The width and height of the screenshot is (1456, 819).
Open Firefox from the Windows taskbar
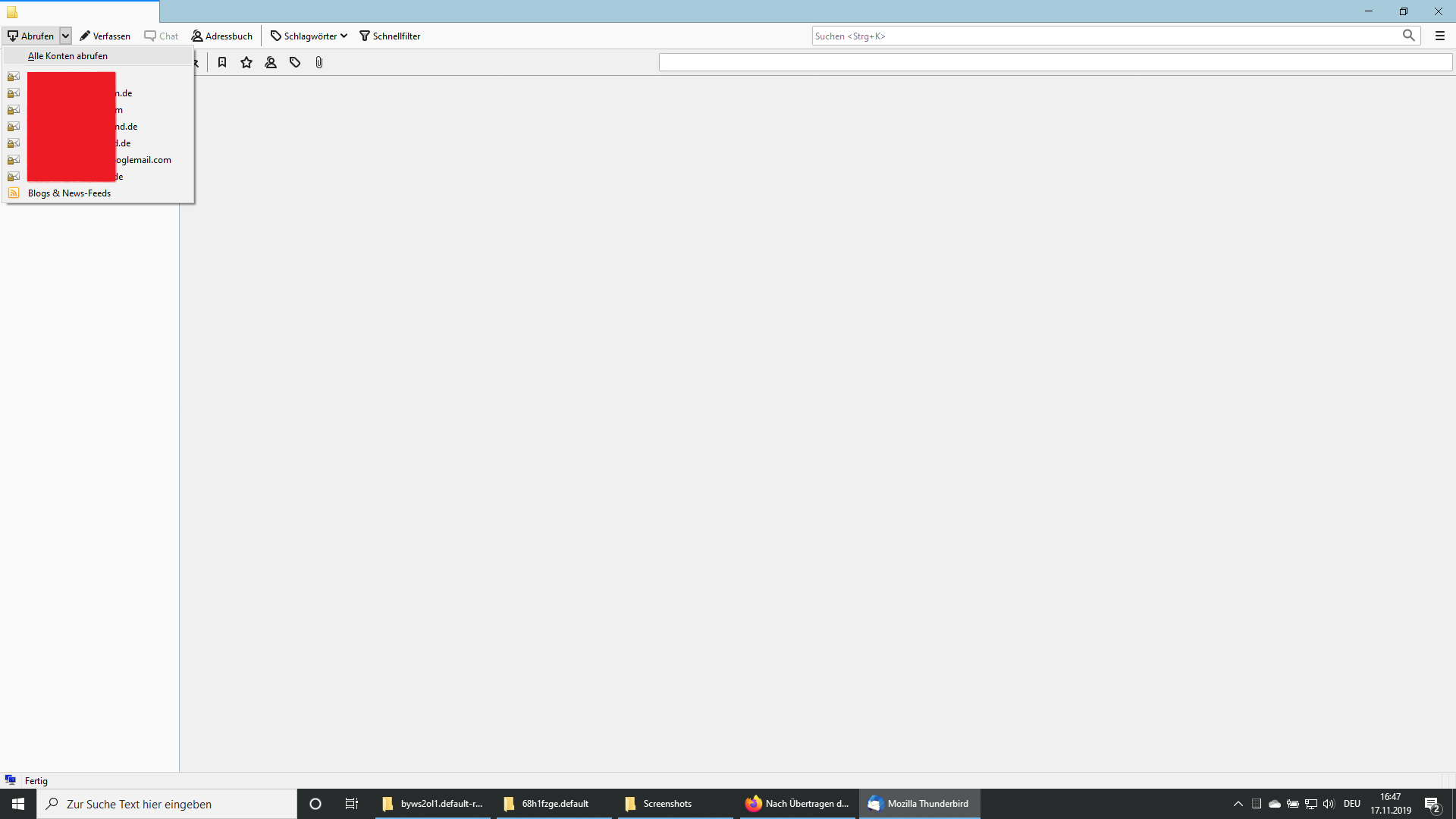797,804
